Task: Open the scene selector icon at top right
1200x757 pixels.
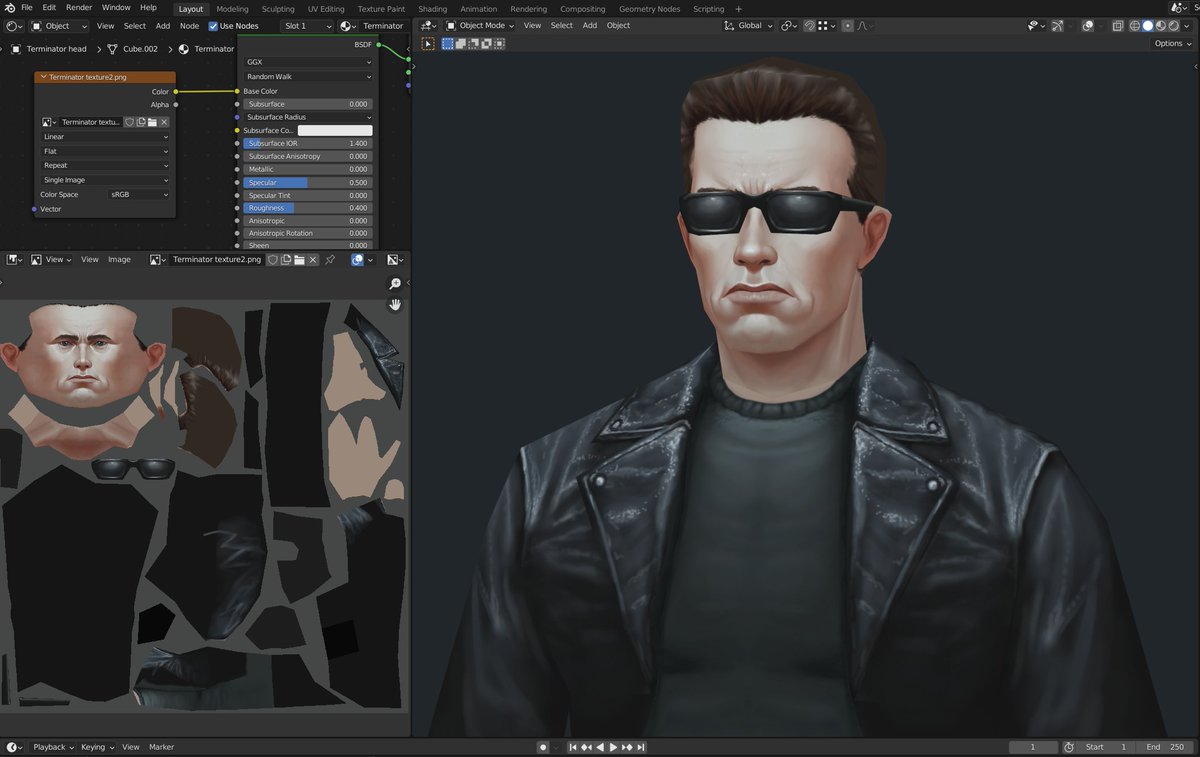Action: coord(1177,8)
